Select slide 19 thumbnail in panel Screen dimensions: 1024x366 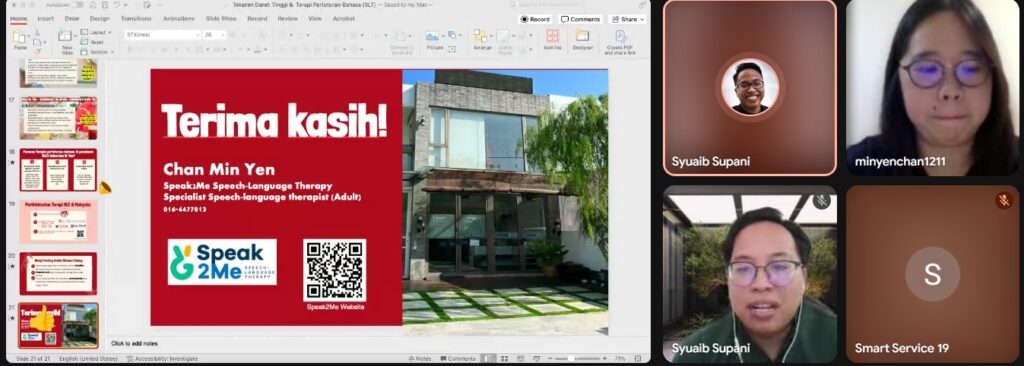pyautogui.click(x=58, y=222)
